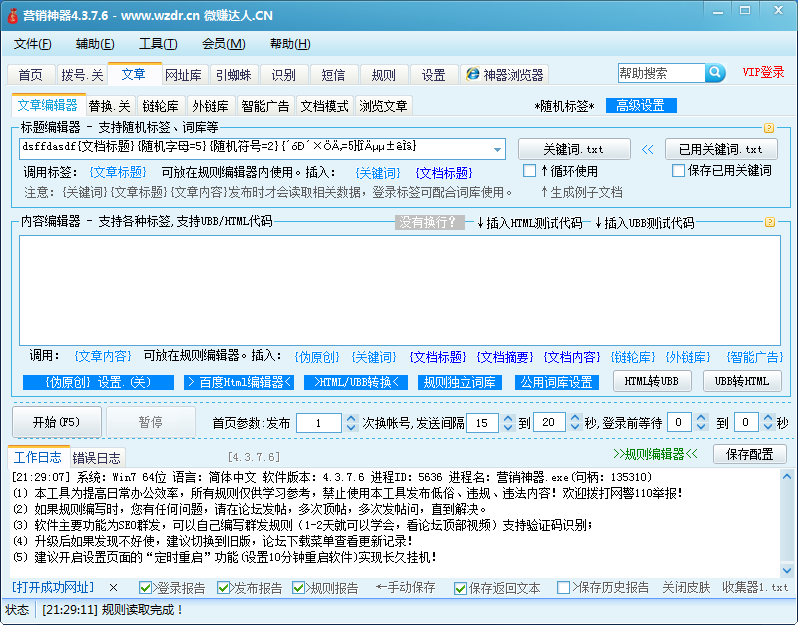Viewport: 798px width, 625px height.
Task: Toggle the 发布报告 checkbox
Action: [x=223, y=588]
